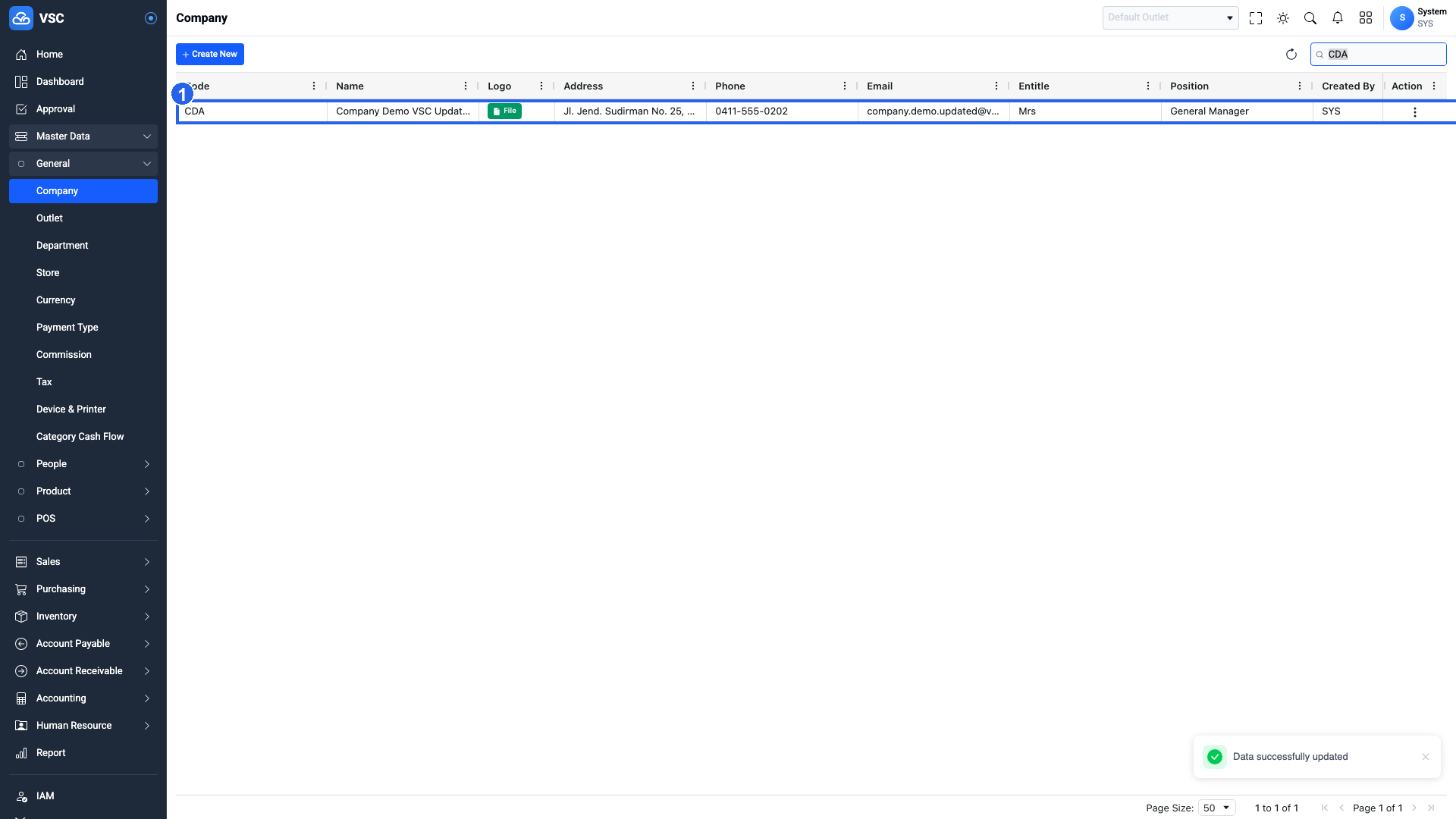Expand the Sales menu
The height and width of the screenshot is (819, 1456).
tap(83, 562)
